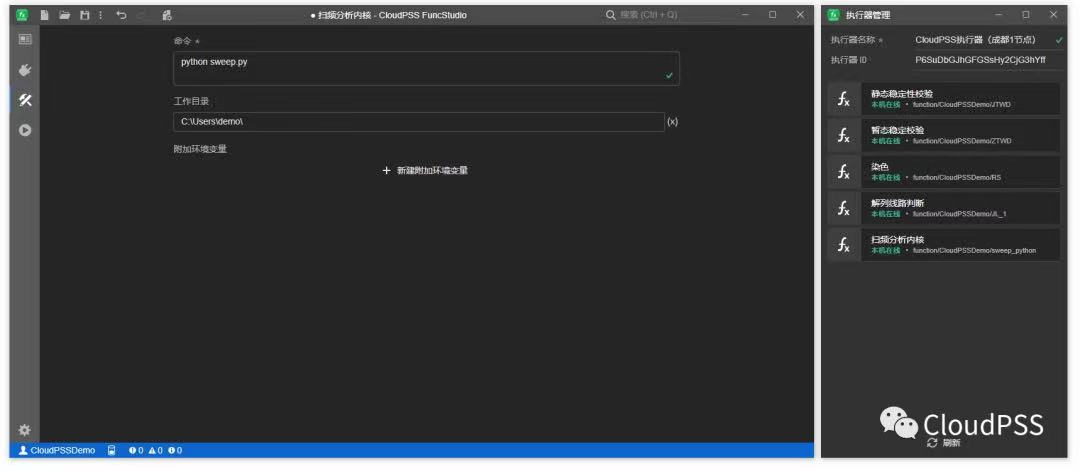The width and height of the screenshot is (1080, 471).
Task: Select the tools implementation sidebar tab
Action: pyautogui.click(x=25, y=100)
